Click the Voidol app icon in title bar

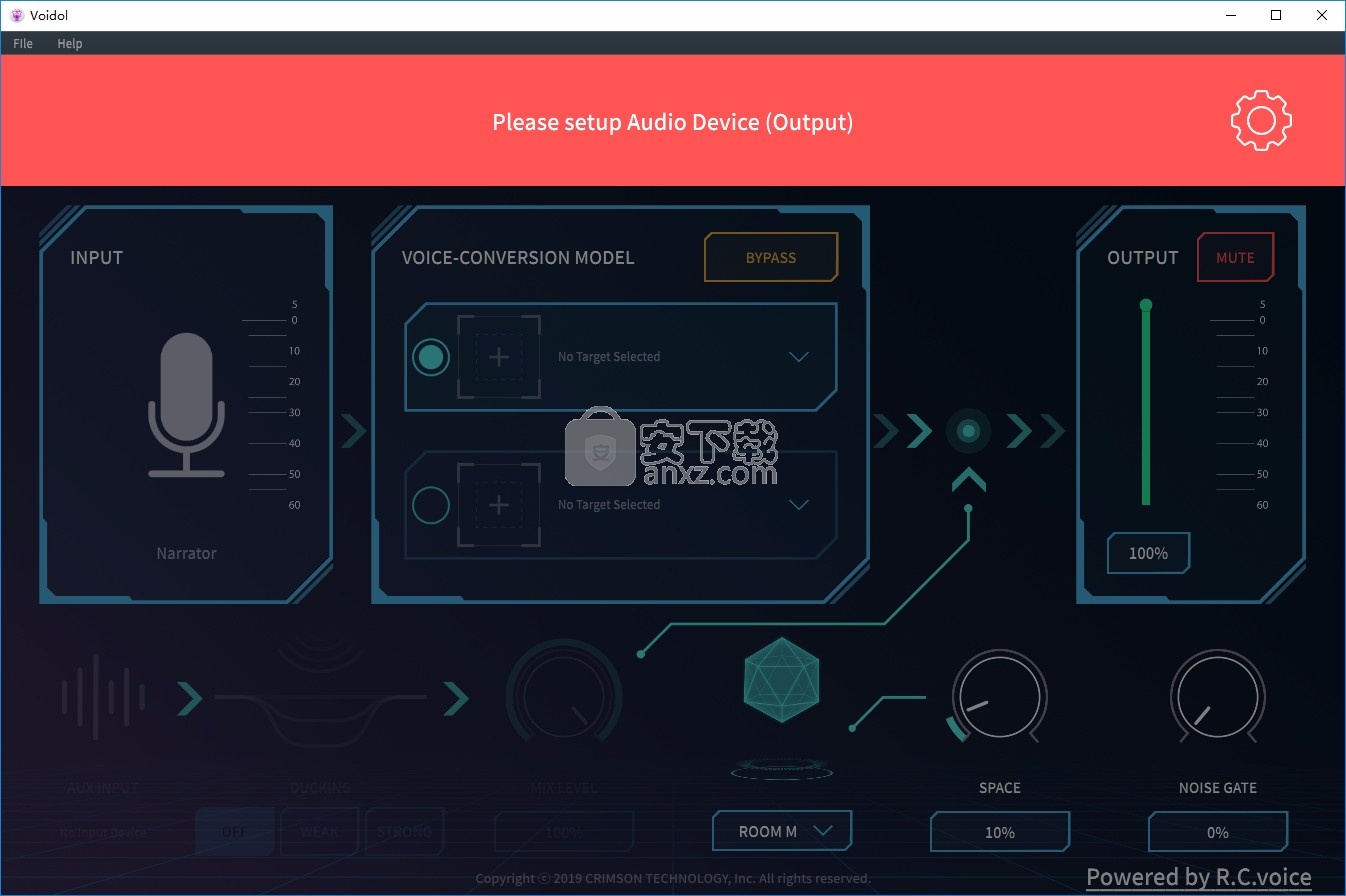tap(16, 15)
